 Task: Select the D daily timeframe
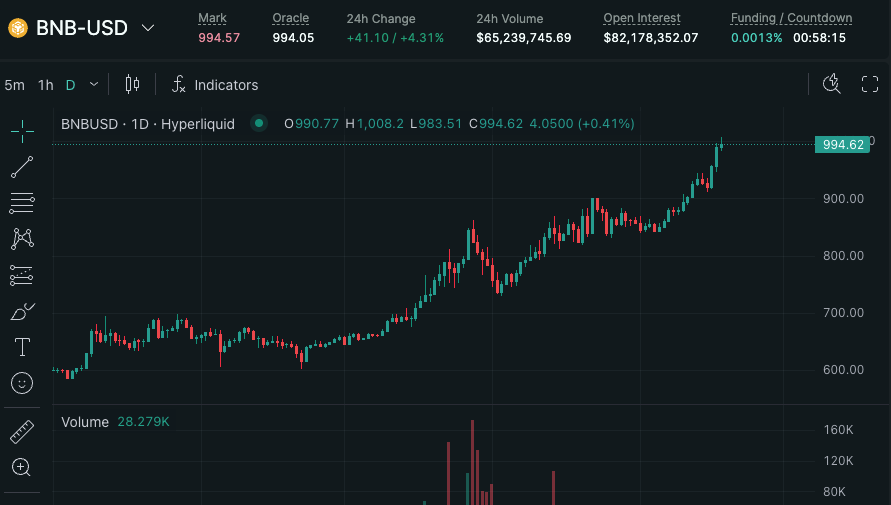pos(70,85)
